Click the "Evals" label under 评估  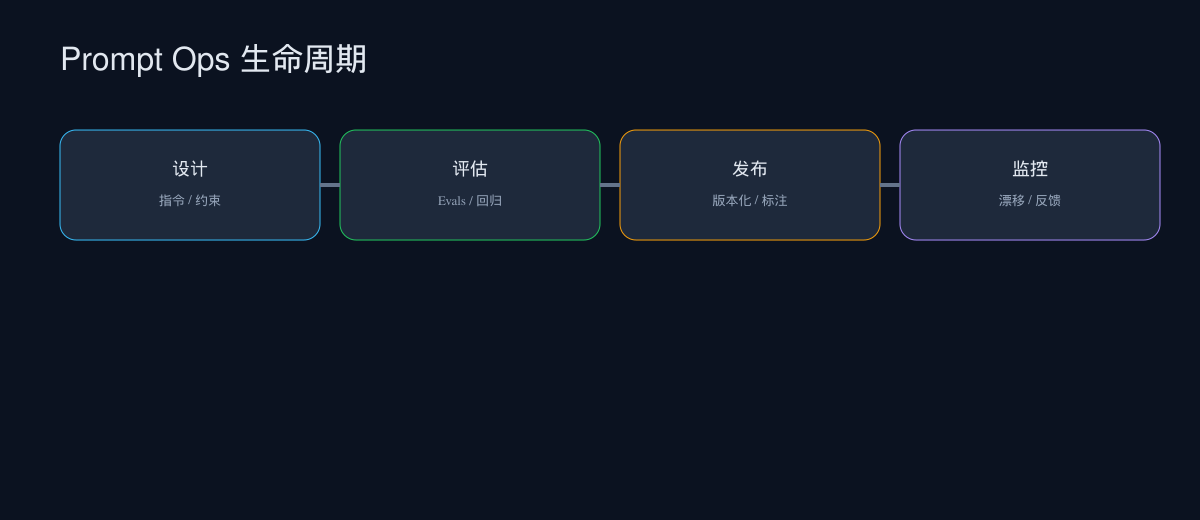coord(452,201)
